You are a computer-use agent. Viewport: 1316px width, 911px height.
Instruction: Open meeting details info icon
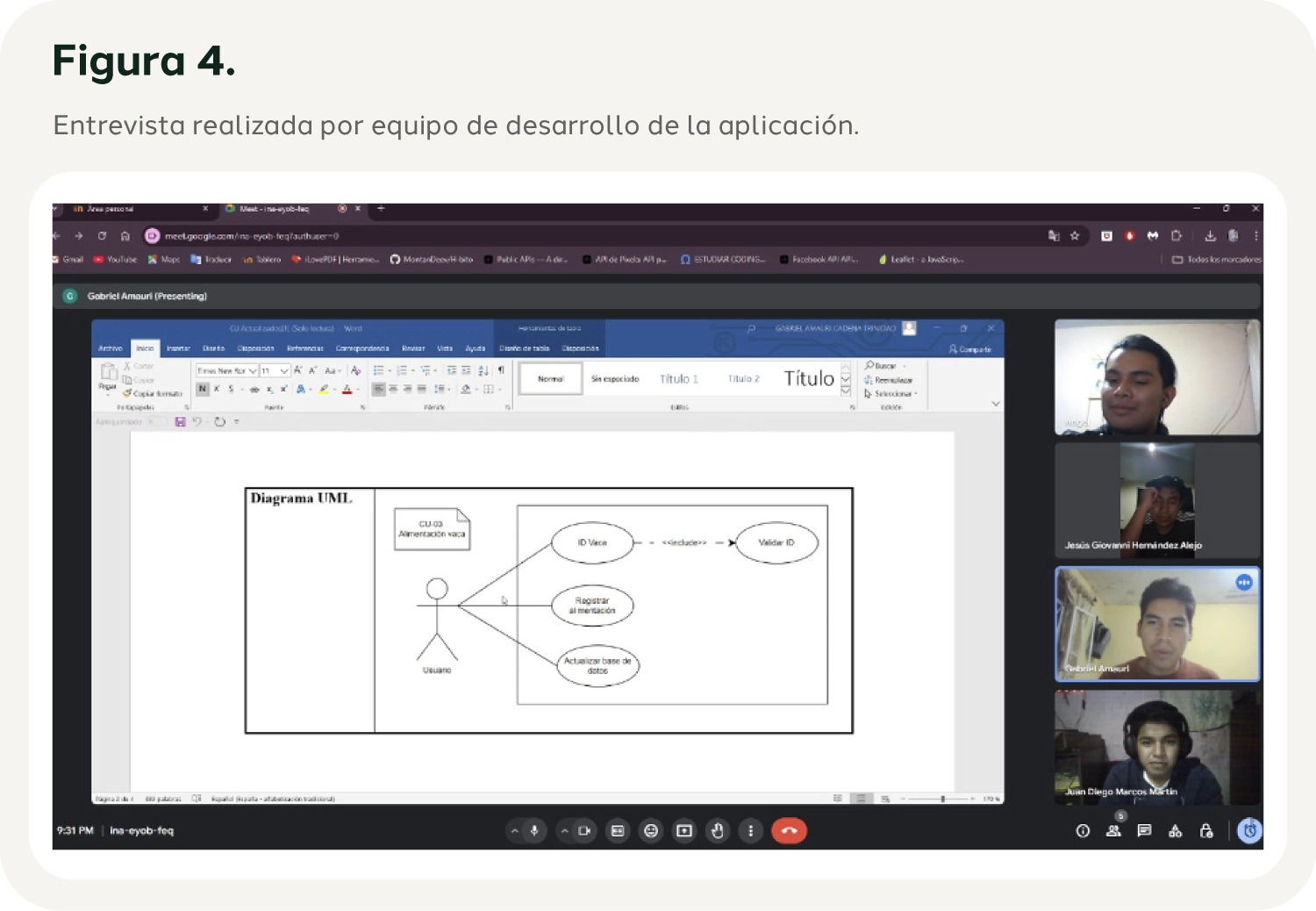tap(1083, 830)
